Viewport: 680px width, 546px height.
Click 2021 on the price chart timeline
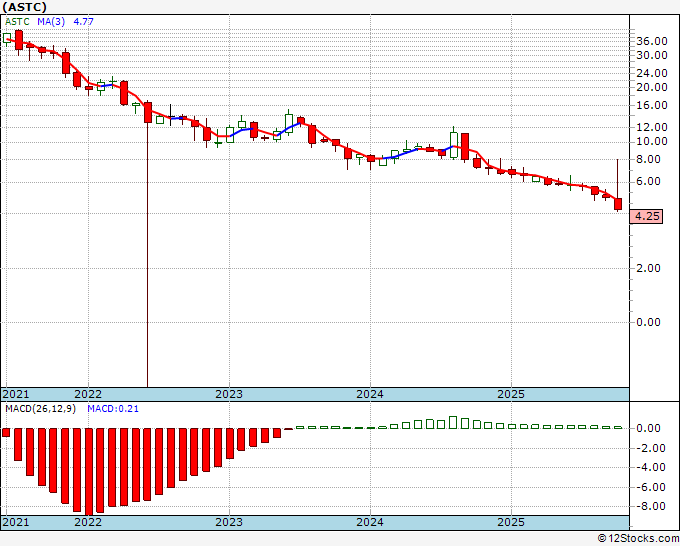click(x=16, y=394)
